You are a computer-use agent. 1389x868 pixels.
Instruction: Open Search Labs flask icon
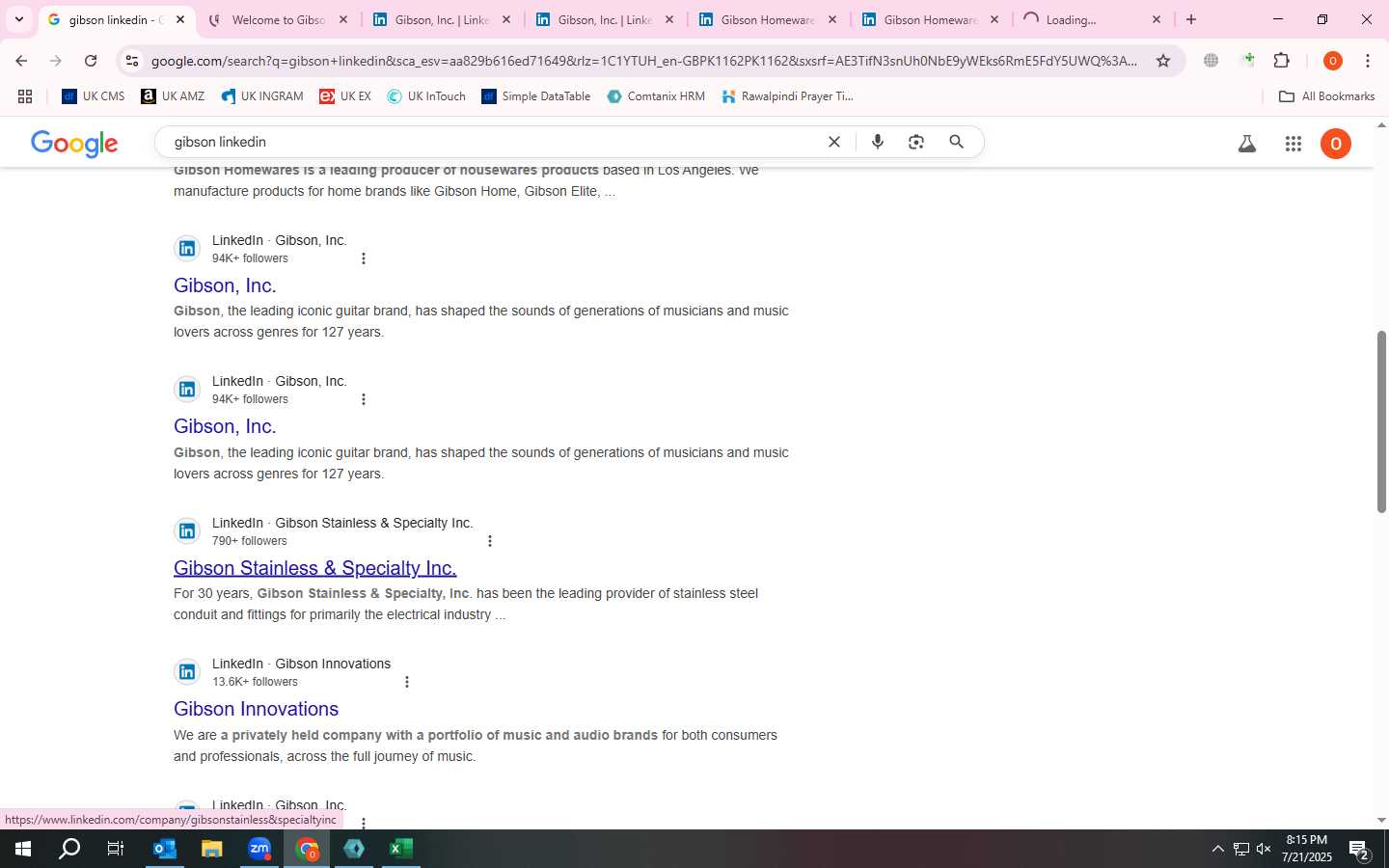click(x=1247, y=144)
